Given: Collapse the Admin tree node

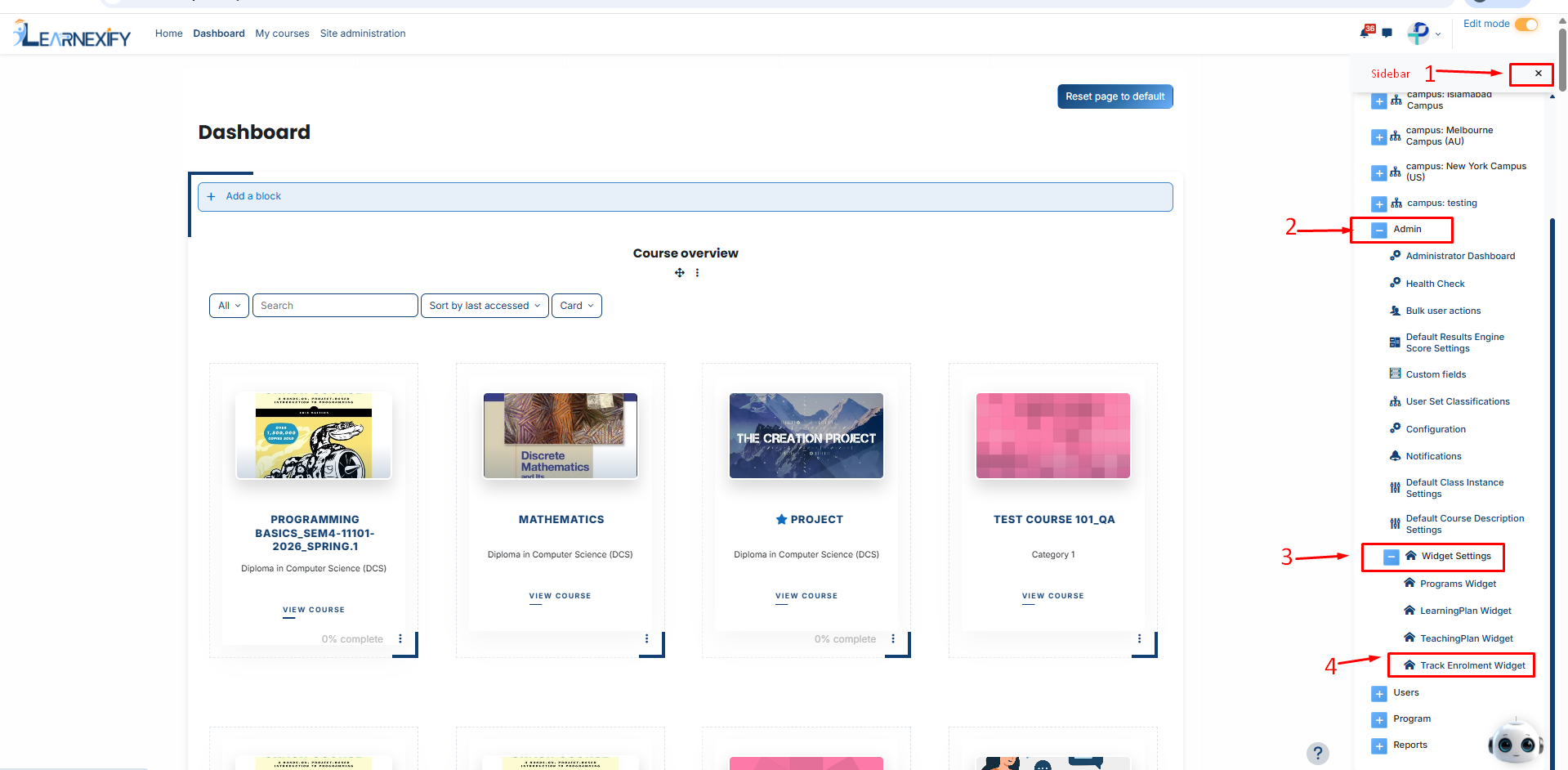Looking at the screenshot, I should (1379, 231).
